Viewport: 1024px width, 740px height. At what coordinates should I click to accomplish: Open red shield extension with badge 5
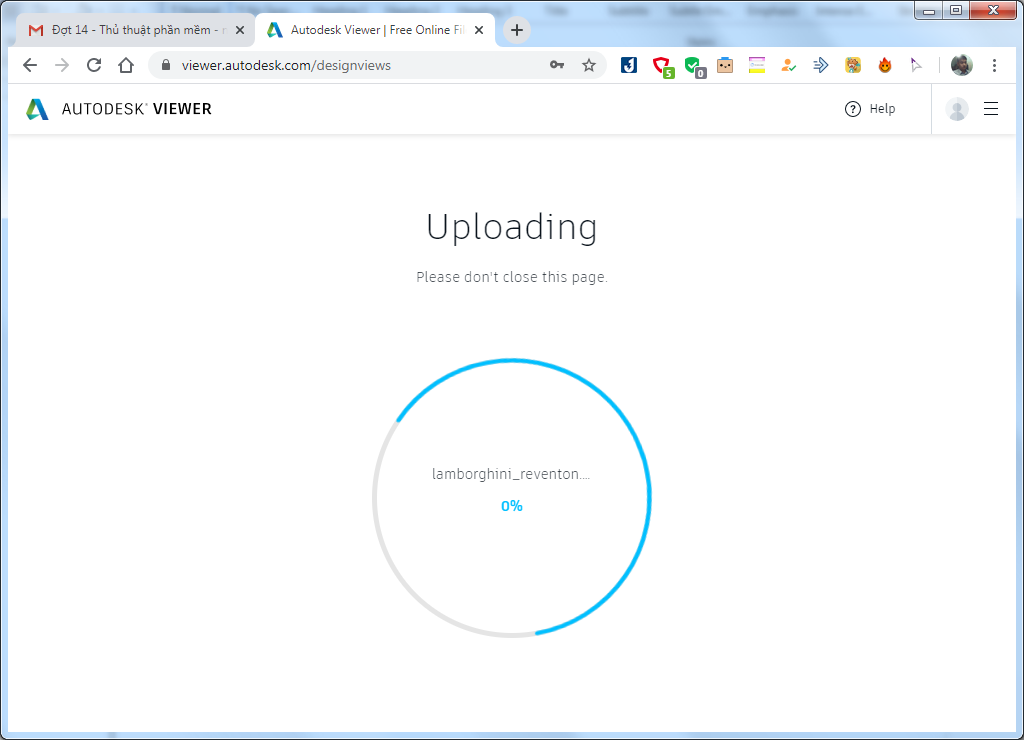(661, 66)
